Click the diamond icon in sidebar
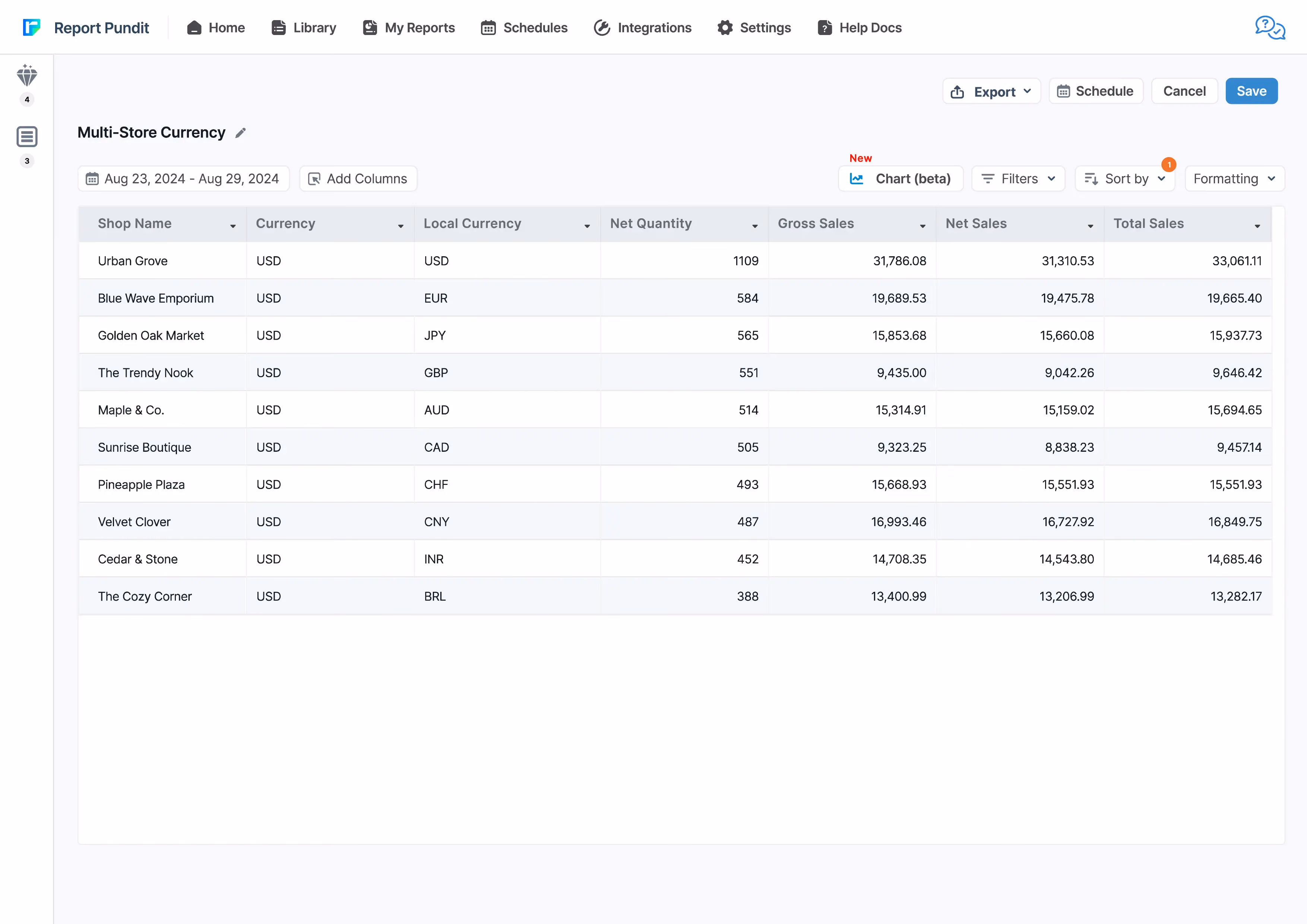 pos(27,76)
